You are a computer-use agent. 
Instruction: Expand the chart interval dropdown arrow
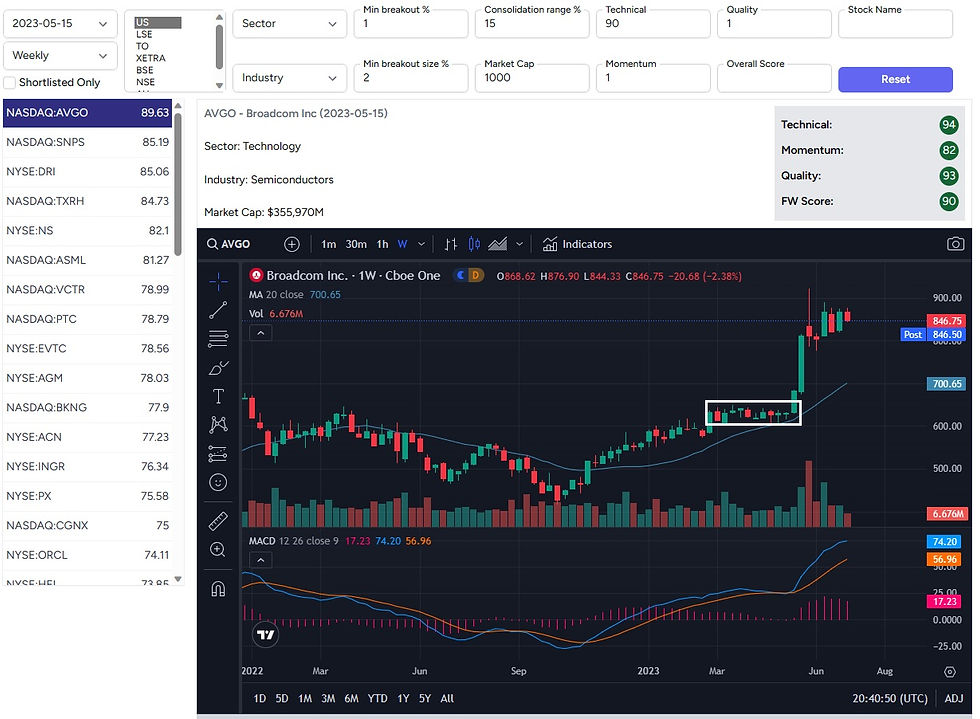point(421,244)
